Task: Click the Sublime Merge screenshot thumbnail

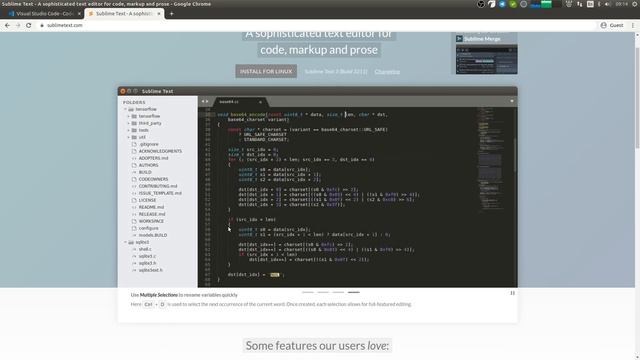Action: [487, 59]
